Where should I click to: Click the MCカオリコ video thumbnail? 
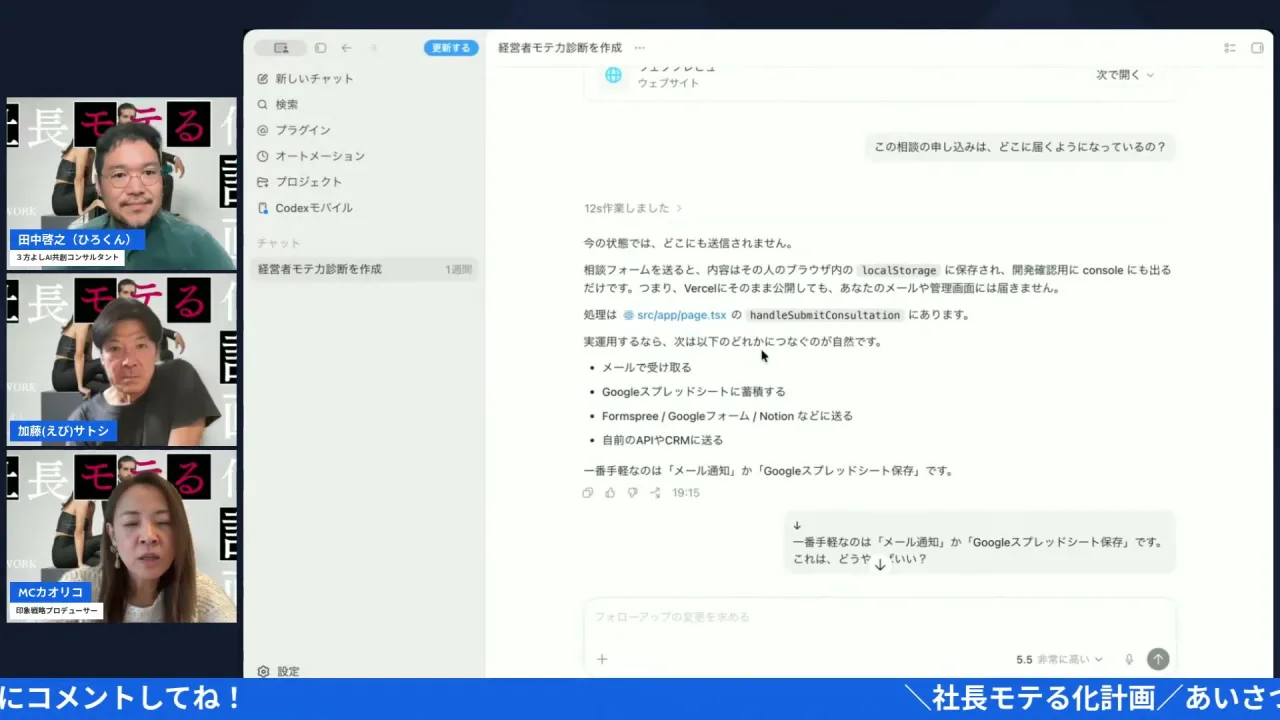pyautogui.click(x=122, y=537)
